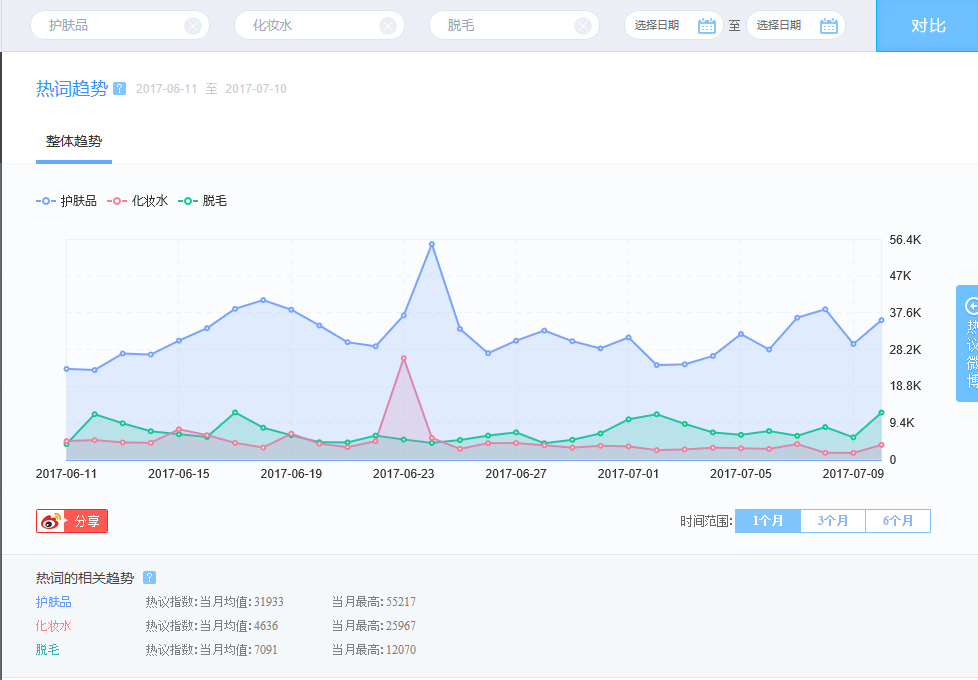Open the end date calendar icon

[x=829, y=26]
